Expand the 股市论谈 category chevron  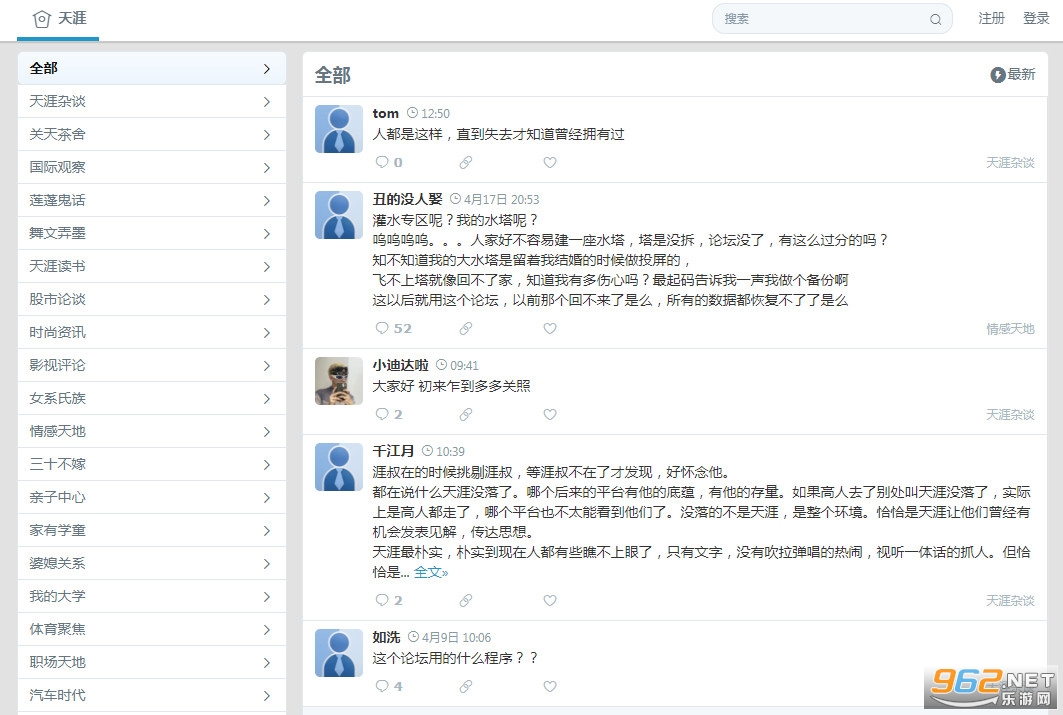(x=266, y=299)
